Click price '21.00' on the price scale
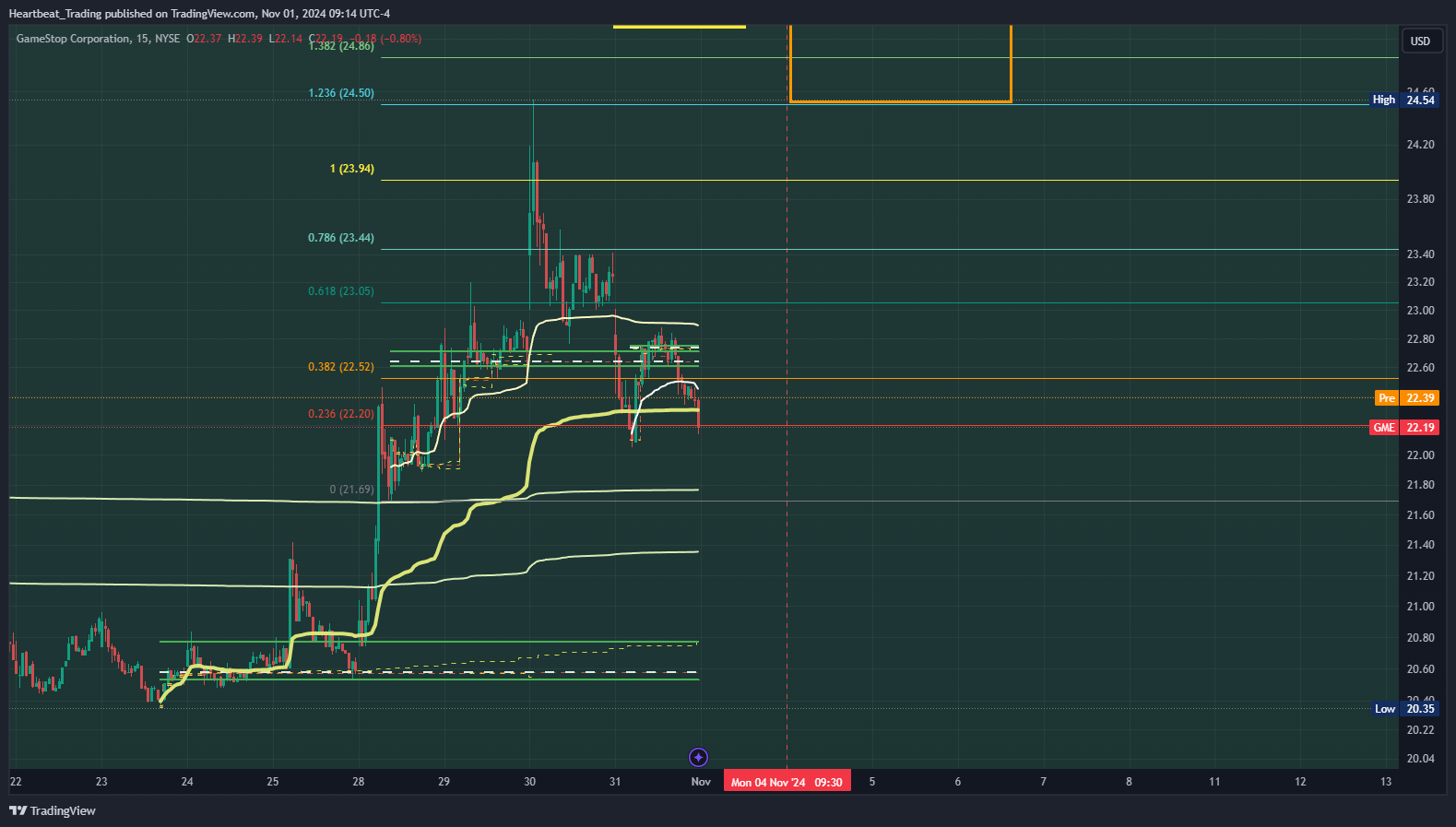Viewport: 1456px width, 827px height. pyautogui.click(x=1420, y=607)
